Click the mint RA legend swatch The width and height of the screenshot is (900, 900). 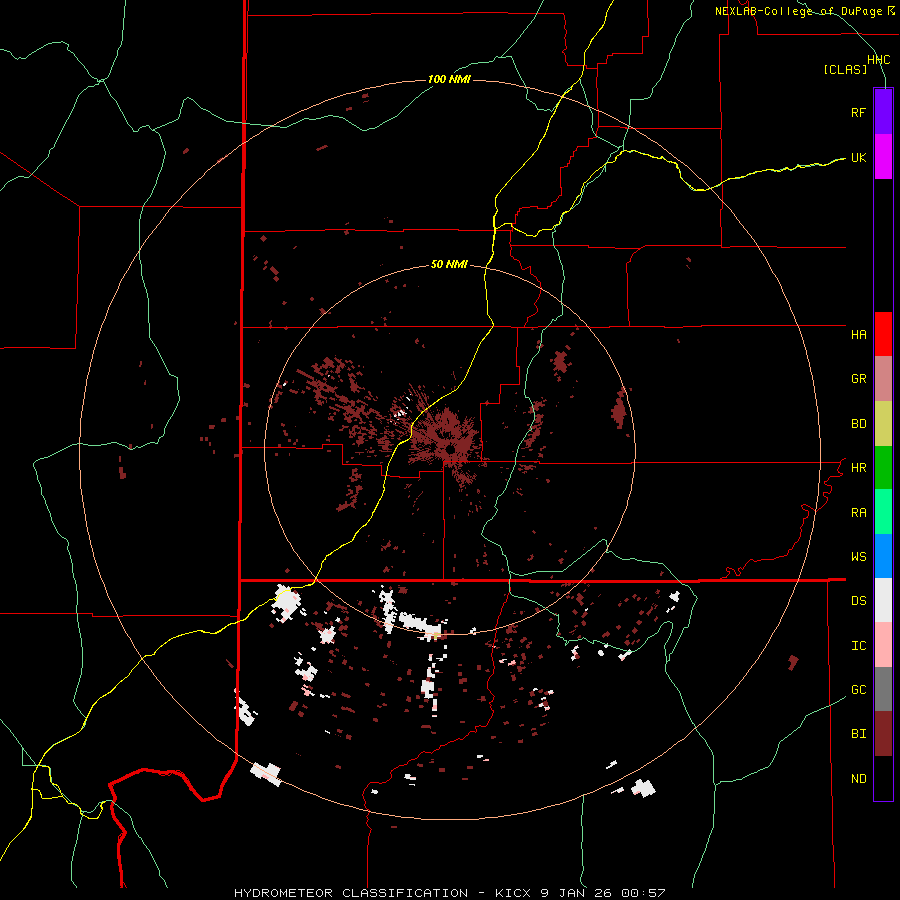883,512
